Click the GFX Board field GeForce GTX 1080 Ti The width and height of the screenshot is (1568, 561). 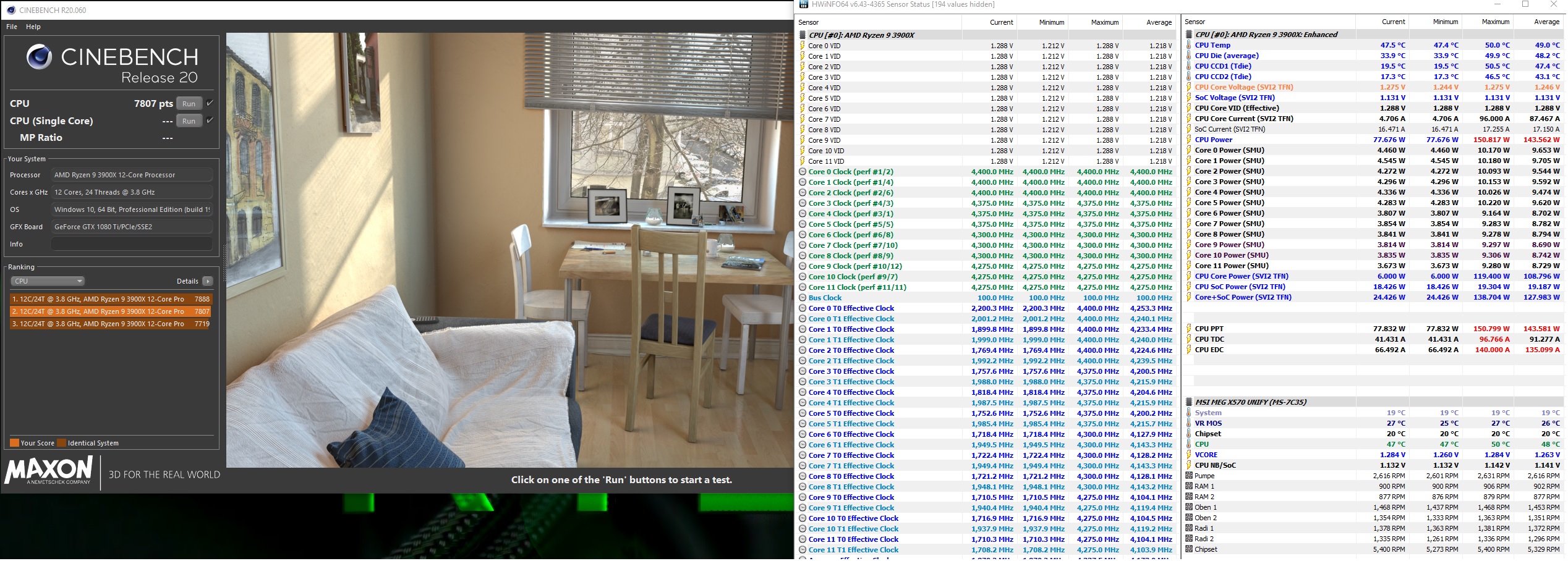(x=132, y=227)
